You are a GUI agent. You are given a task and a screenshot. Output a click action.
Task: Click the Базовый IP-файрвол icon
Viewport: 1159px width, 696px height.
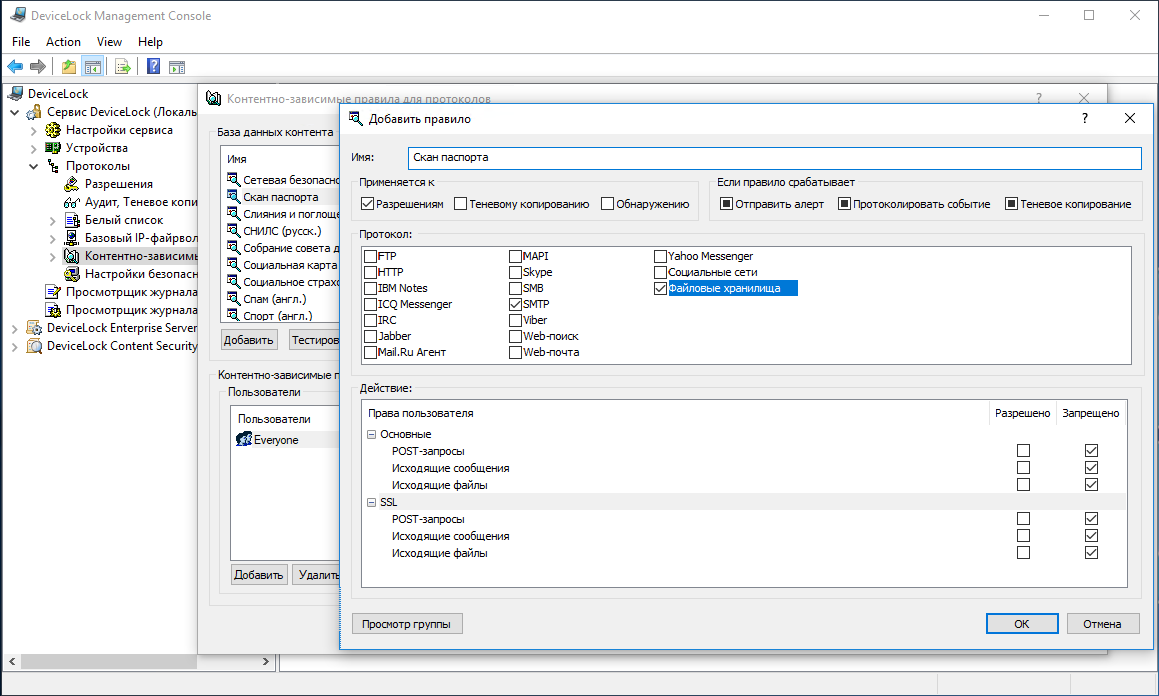tap(72, 238)
